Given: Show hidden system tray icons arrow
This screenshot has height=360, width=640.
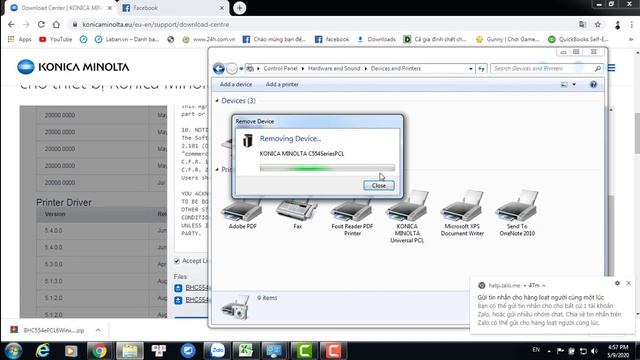Looking at the screenshot, I should 549,351.
